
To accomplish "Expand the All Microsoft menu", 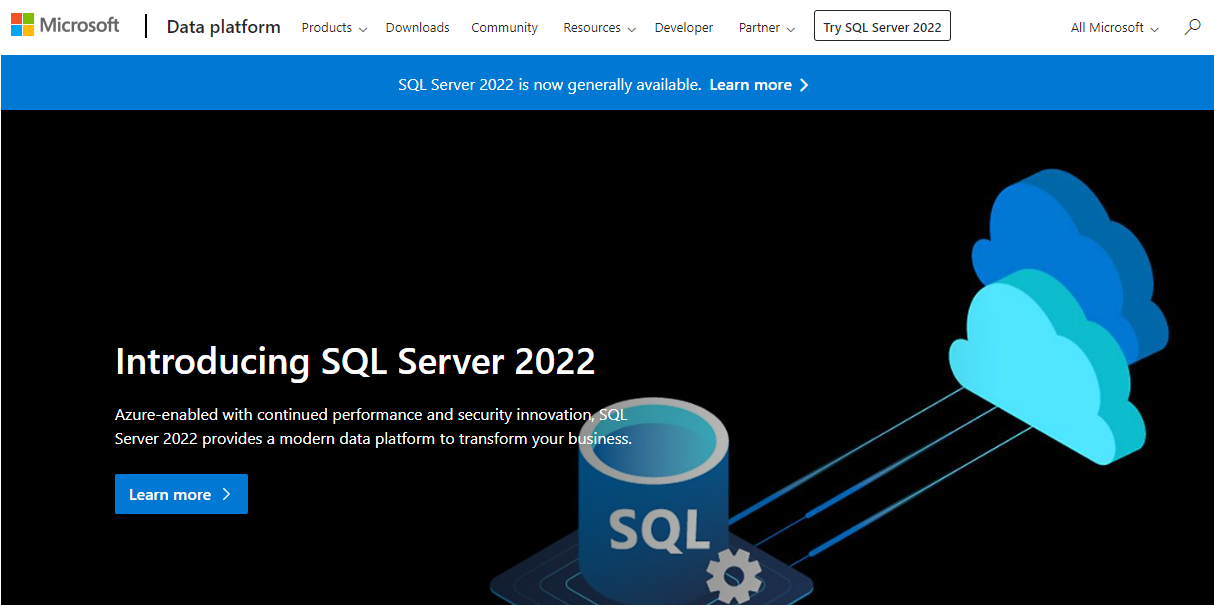I will point(1114,28).
